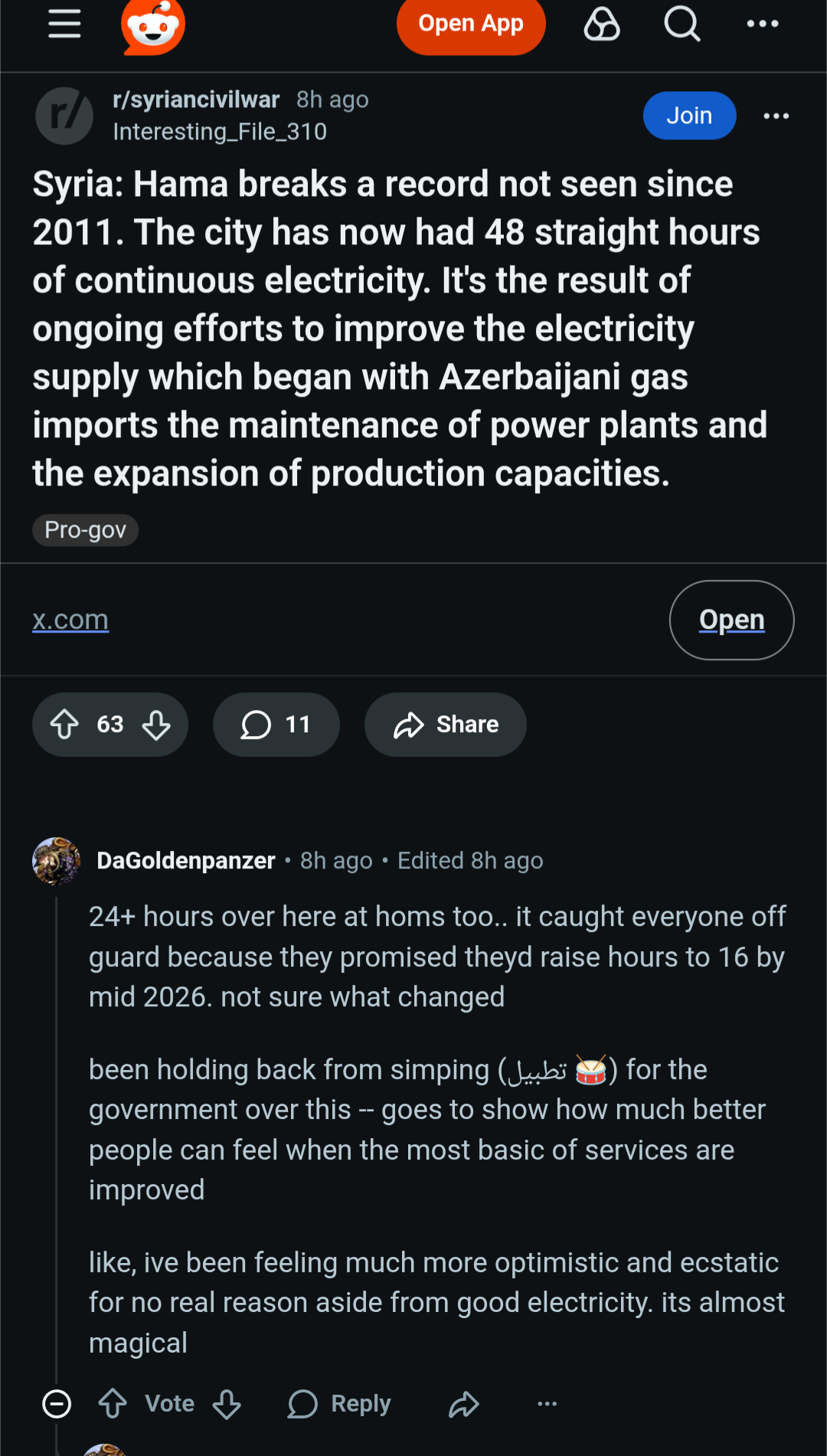Image resolution: width=827 pixels, height=1456 pixels.
Task: Open the post's 11 comments
Action: 276,725
